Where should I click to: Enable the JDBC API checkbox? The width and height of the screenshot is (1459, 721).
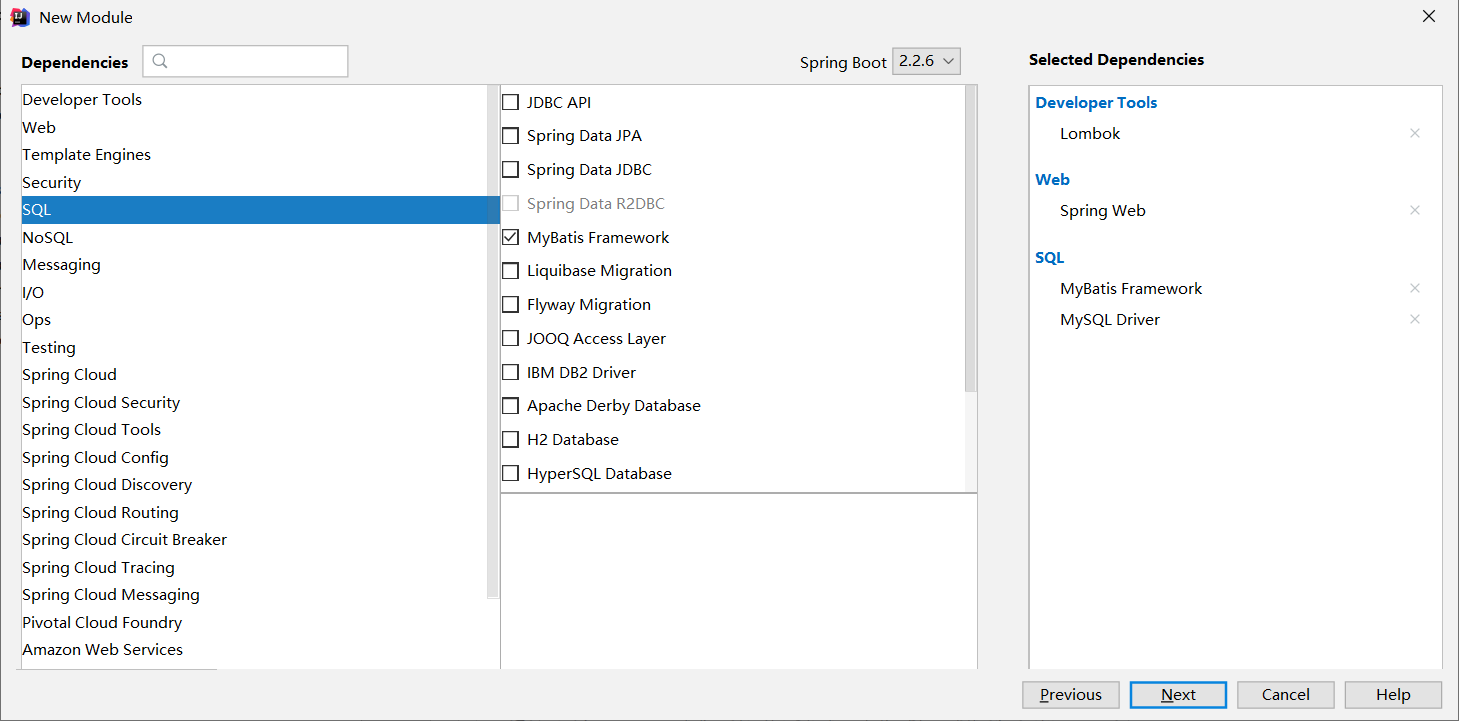(511, 102)
